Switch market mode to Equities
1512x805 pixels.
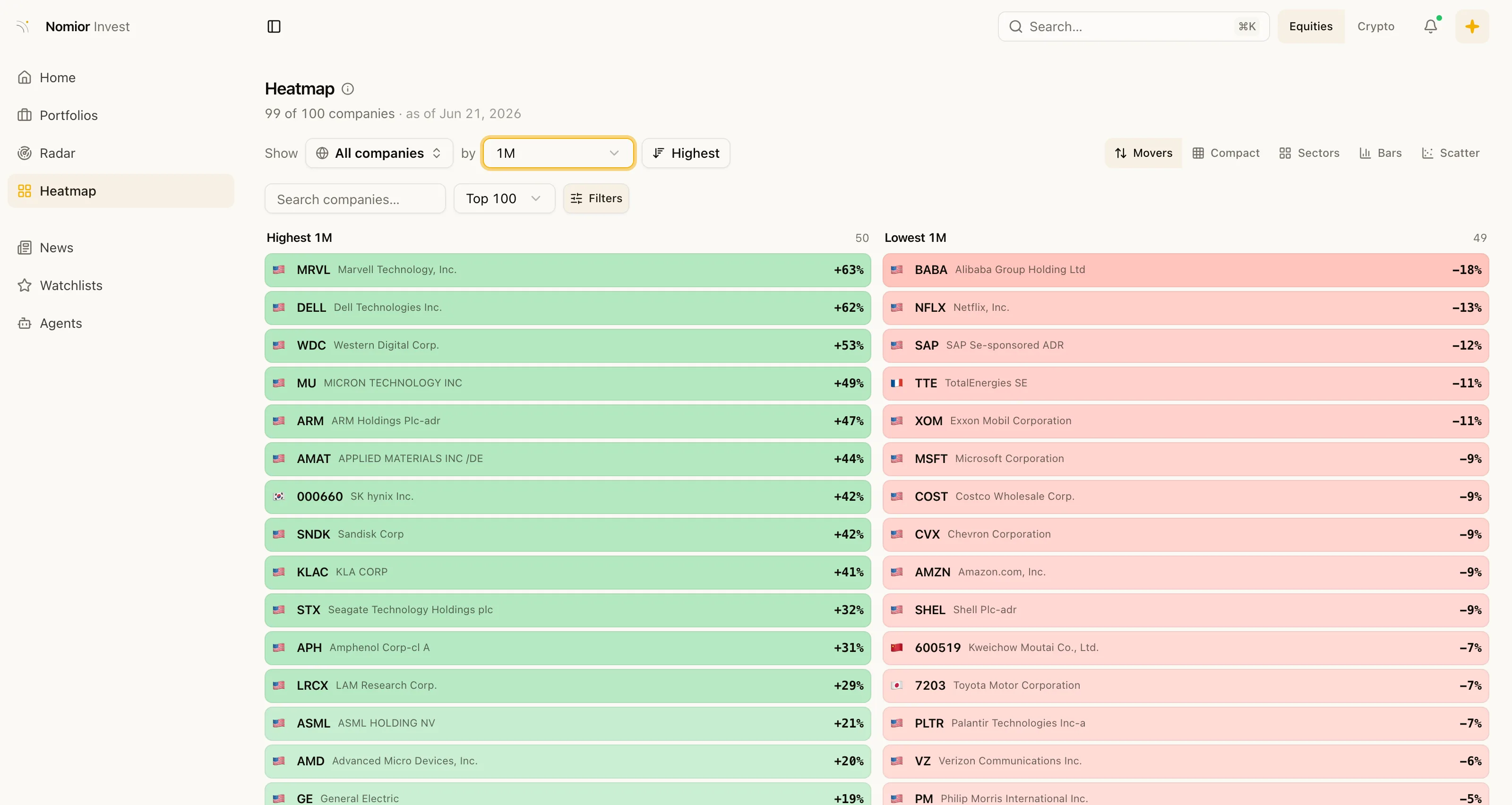point(1311,26)
